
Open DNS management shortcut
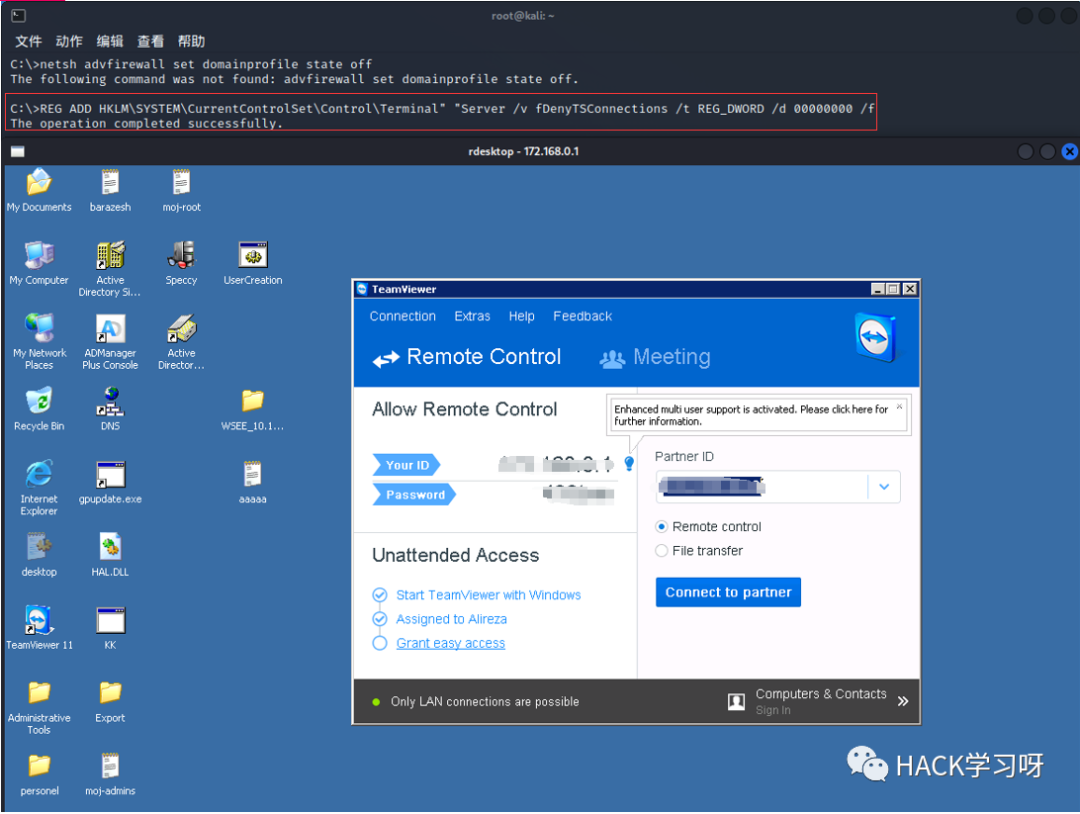coord(110,401)
